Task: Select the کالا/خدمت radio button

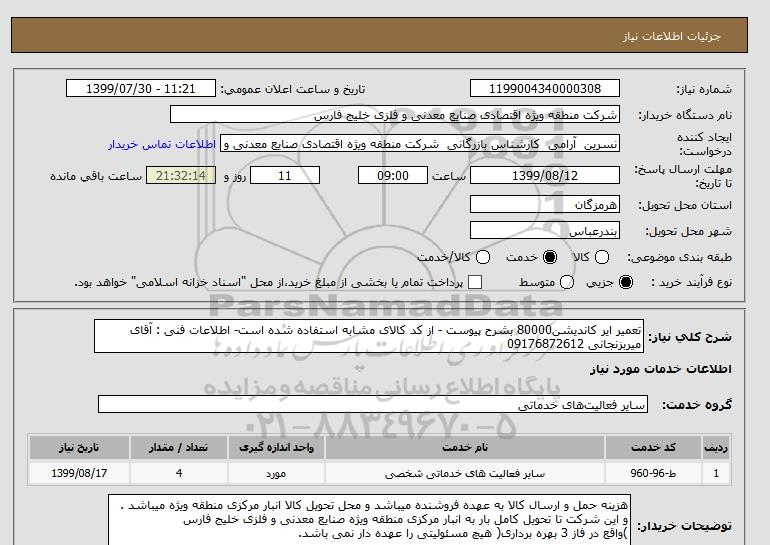Action: pyautogui.click(x=483, y=257)
